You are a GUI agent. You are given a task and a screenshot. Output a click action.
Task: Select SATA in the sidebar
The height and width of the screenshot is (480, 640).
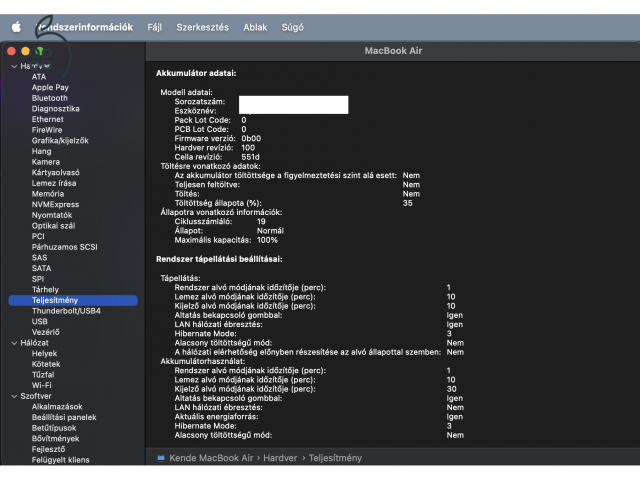pos(41,268)
